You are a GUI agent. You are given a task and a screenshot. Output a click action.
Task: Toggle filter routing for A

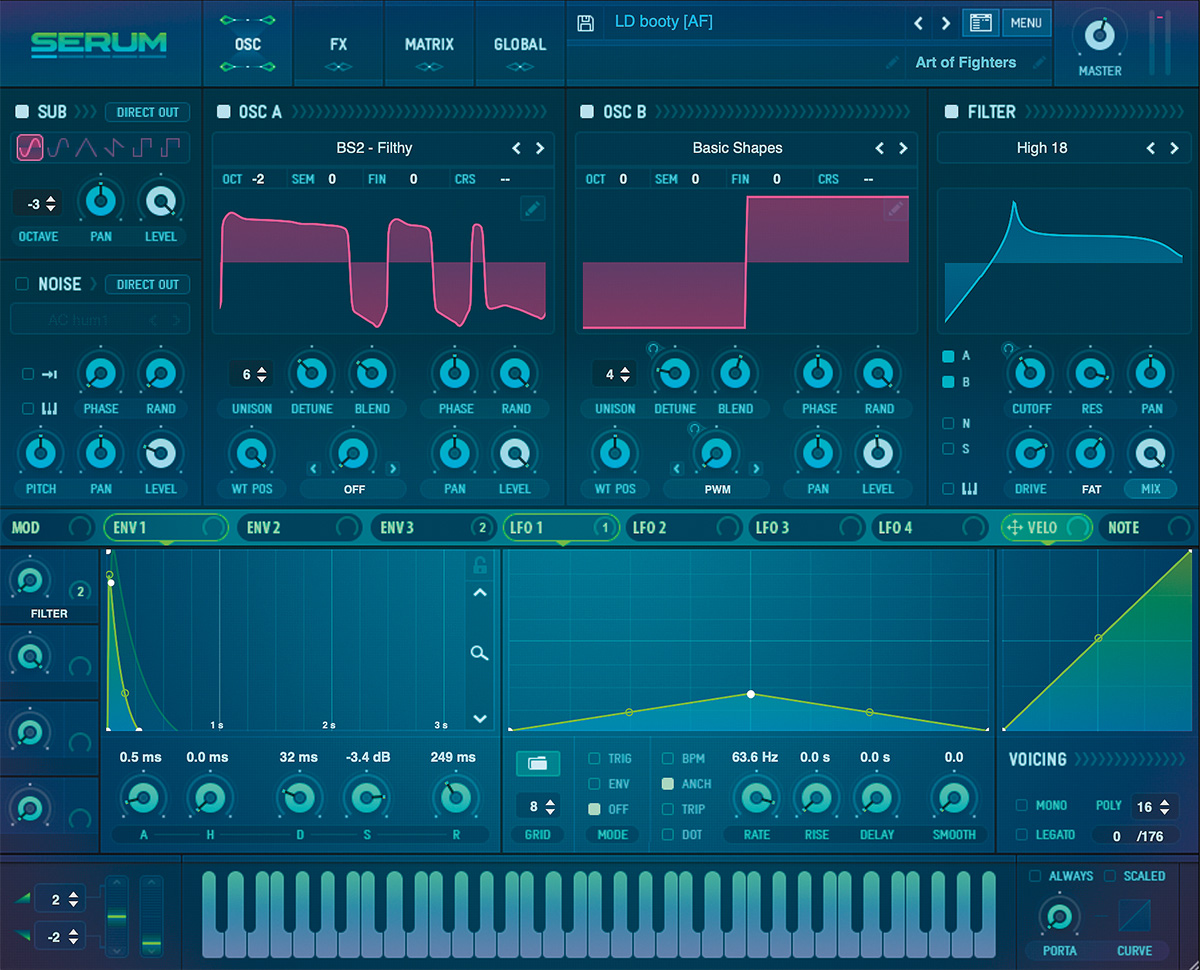(x=948, y=356)
